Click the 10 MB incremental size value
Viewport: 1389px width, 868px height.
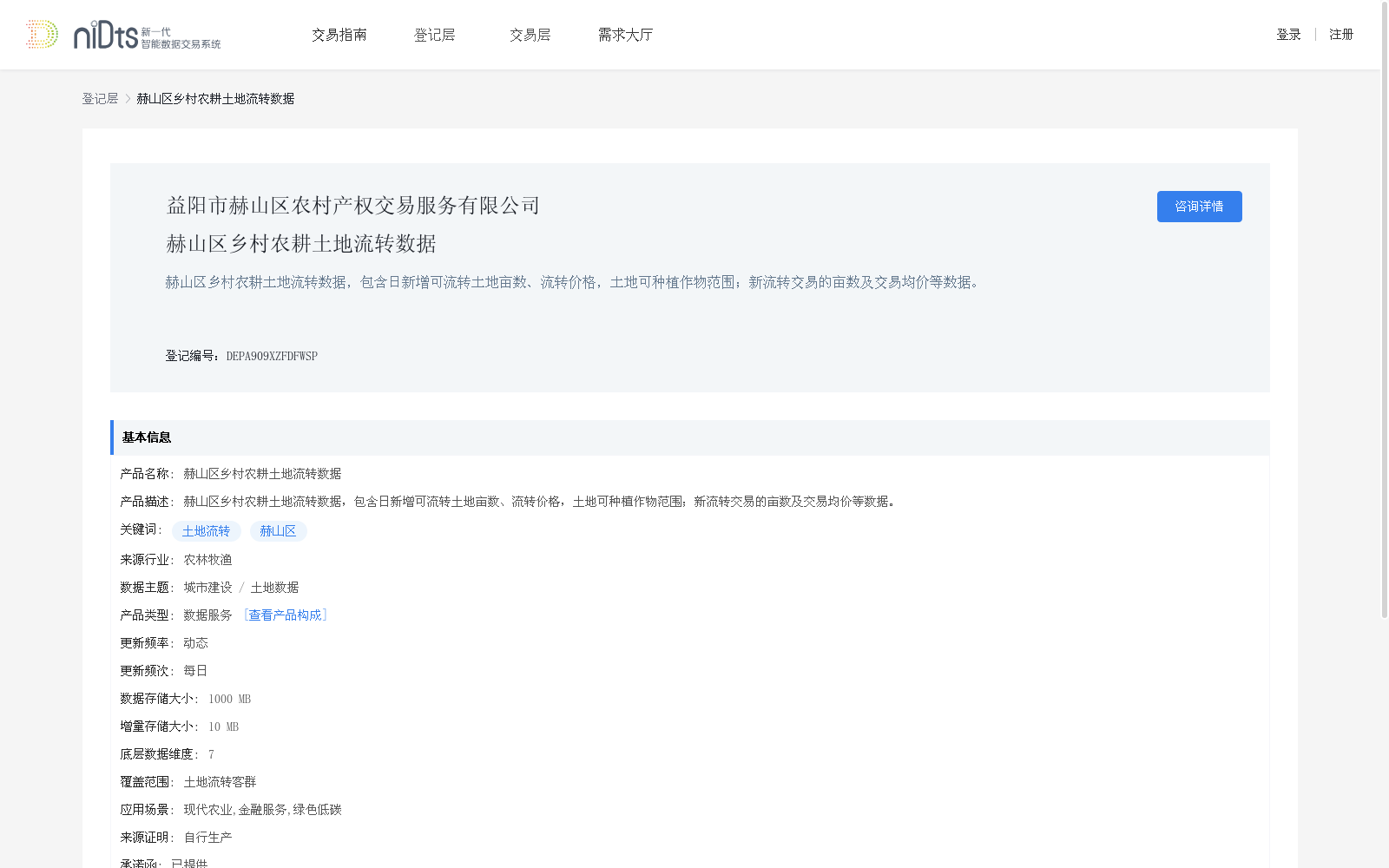coord(223,727)
